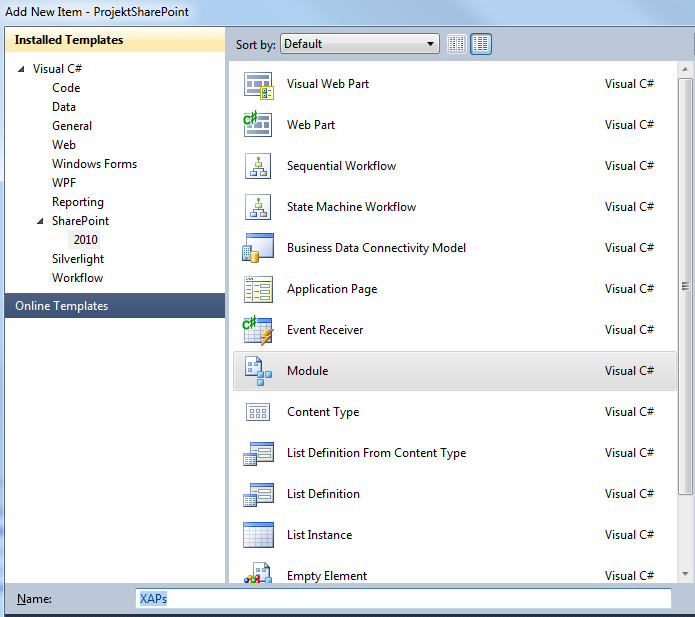
Task: Pick the State Machine Workflow icon
Action: [258, 207]
